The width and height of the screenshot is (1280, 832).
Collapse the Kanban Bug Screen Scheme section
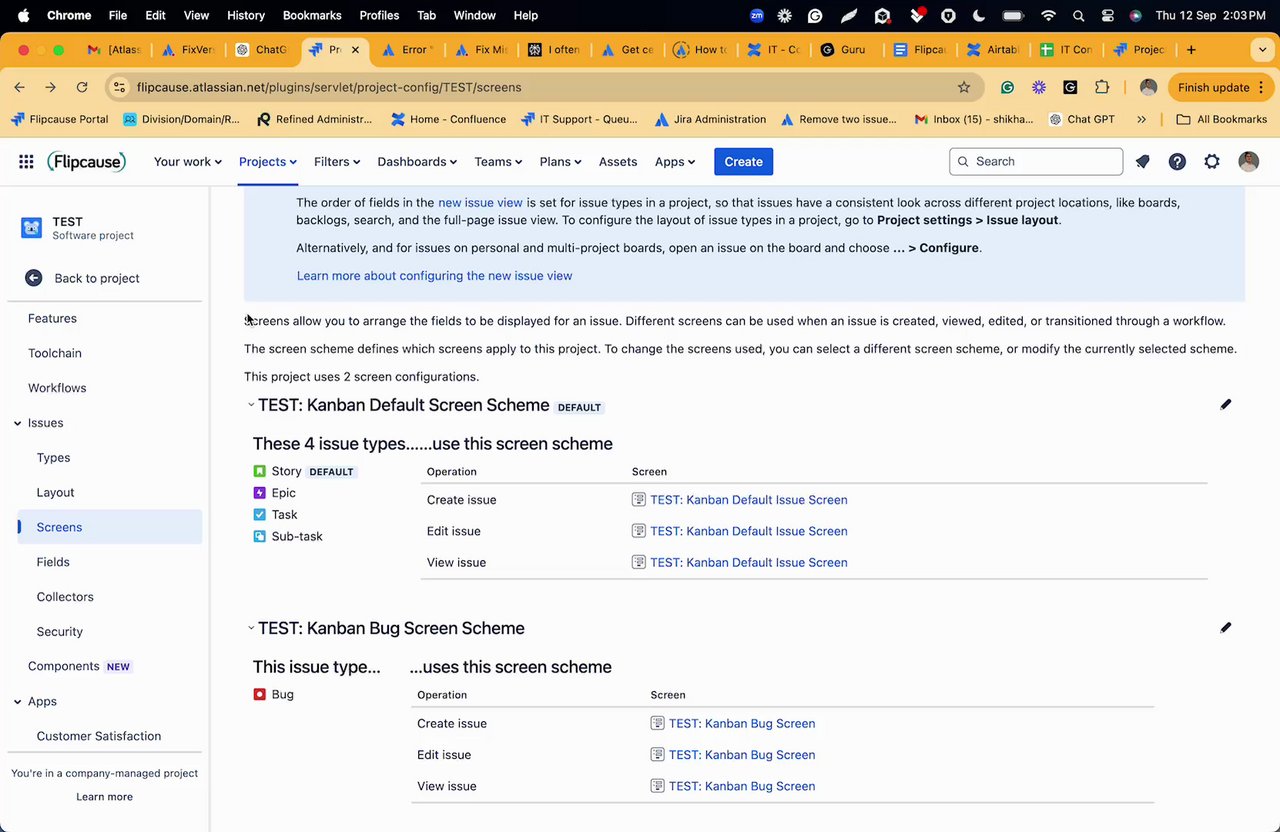[x=251, y=628]
